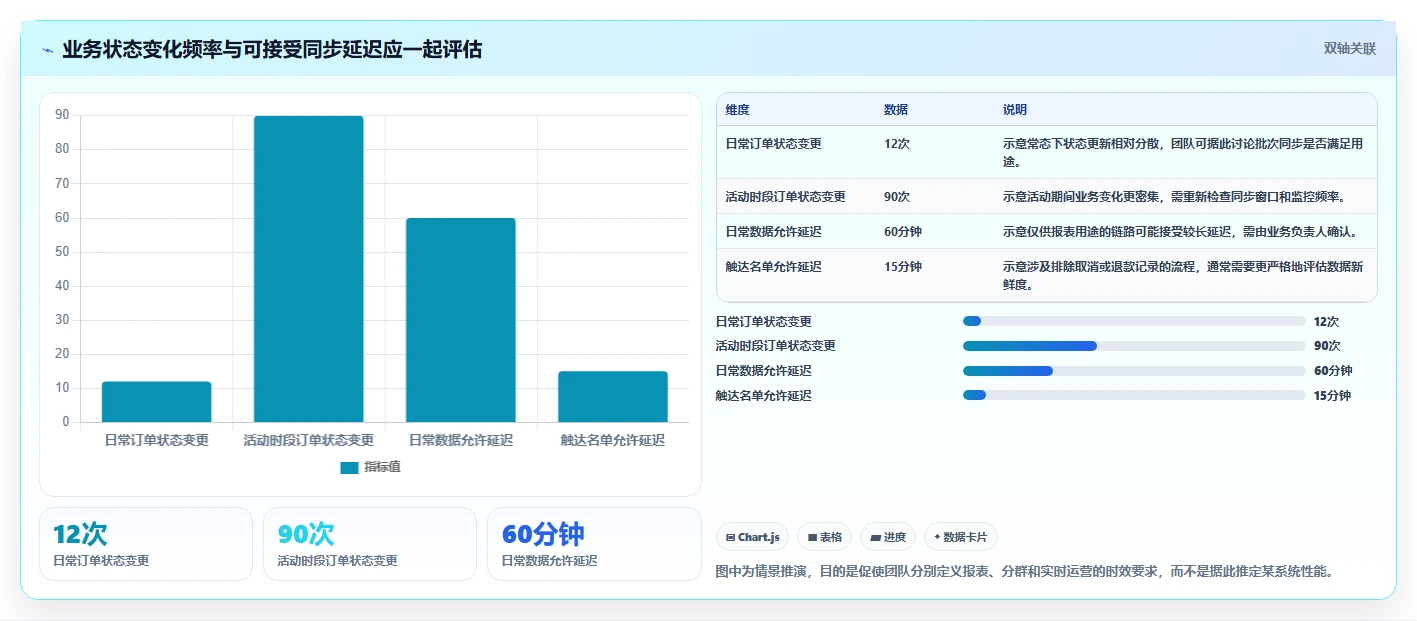Viewport: 1417px width, 621px height.
Task: Click the 数据 column header
Action: pos(896,110)
